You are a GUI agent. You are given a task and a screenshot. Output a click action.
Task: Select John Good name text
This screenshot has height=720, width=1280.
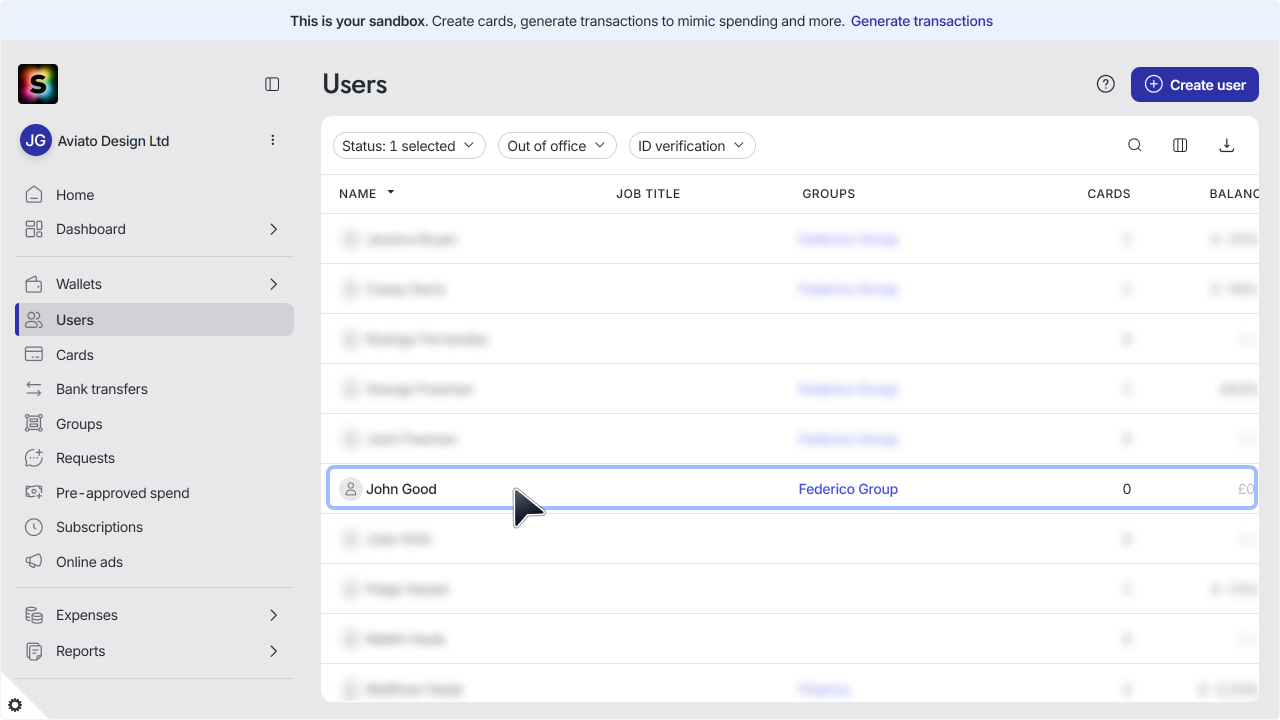coord(401,489)
